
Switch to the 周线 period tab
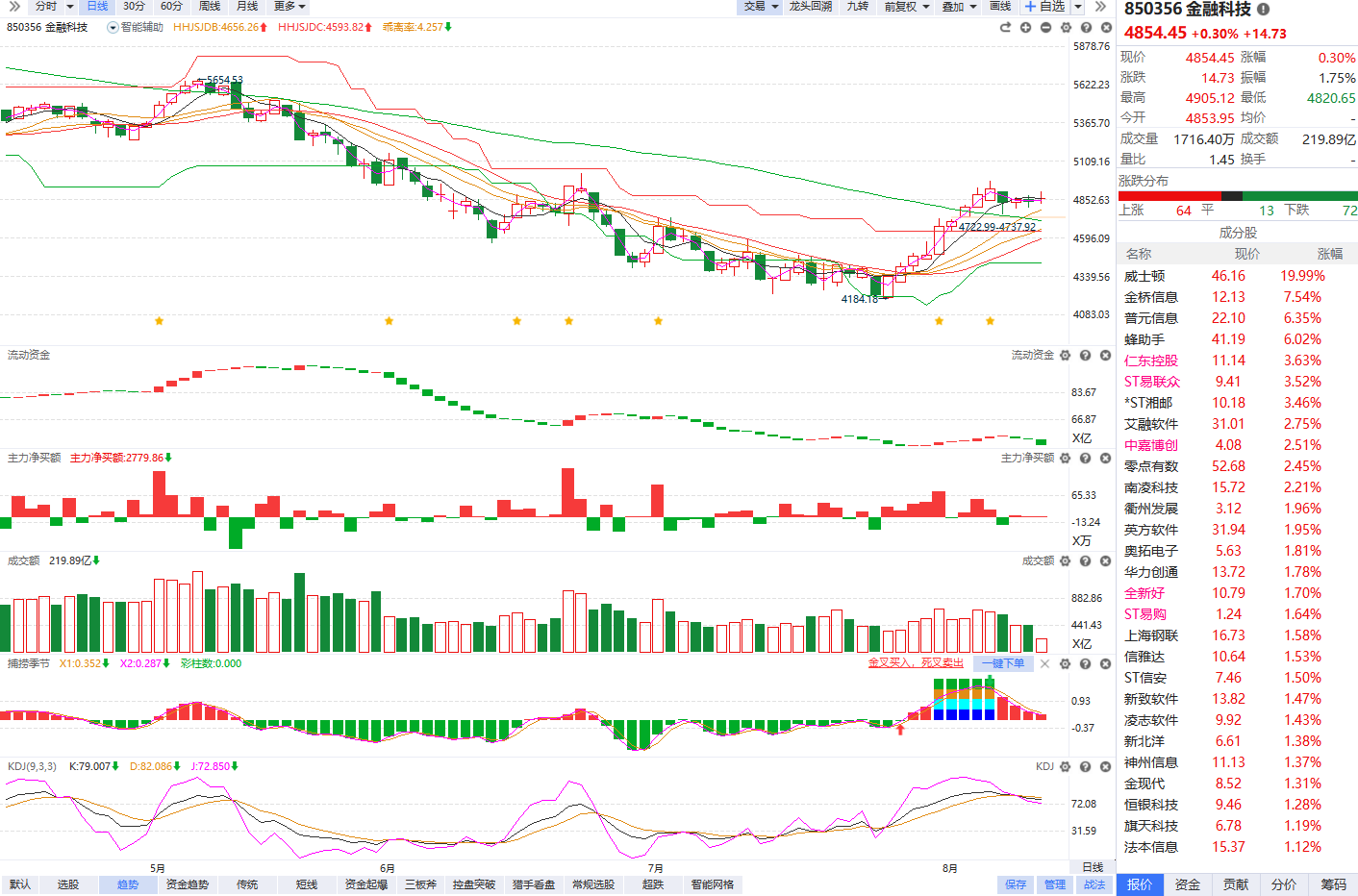[210, 6]
